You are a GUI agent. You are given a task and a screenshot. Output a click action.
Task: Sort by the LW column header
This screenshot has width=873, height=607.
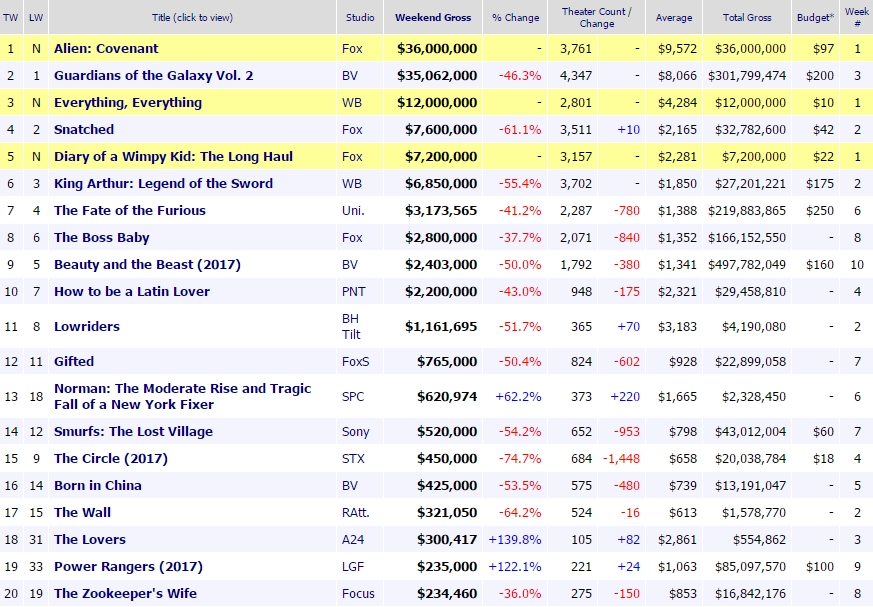(36, 17)
